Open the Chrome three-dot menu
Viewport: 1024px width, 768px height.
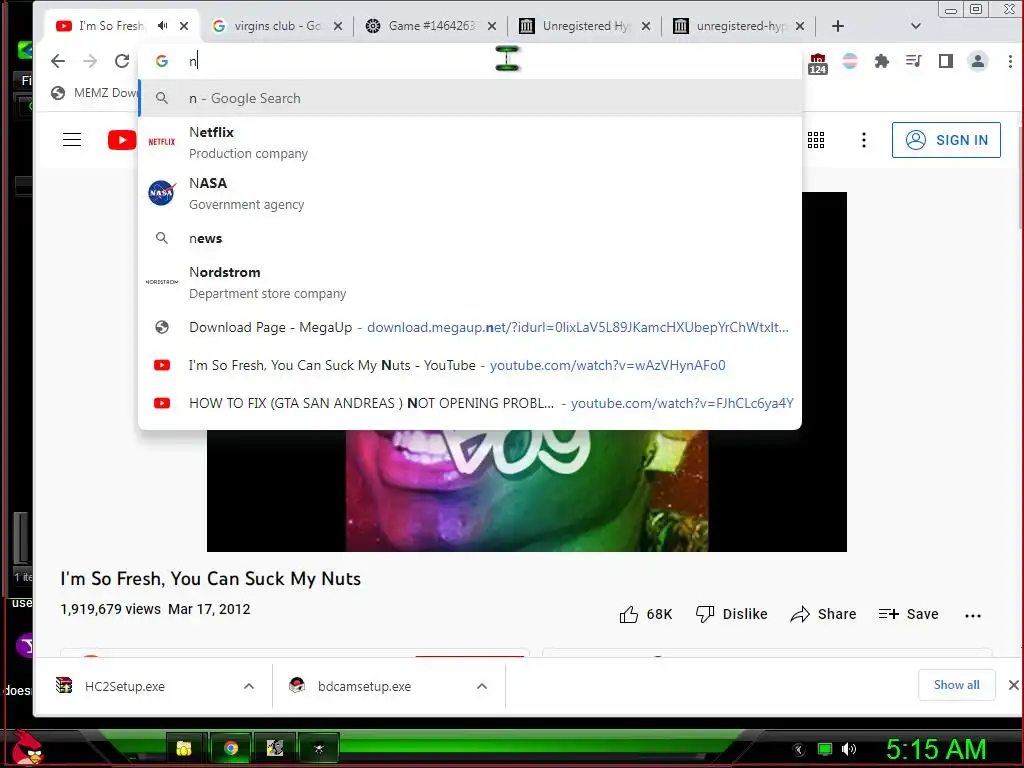1010,61
